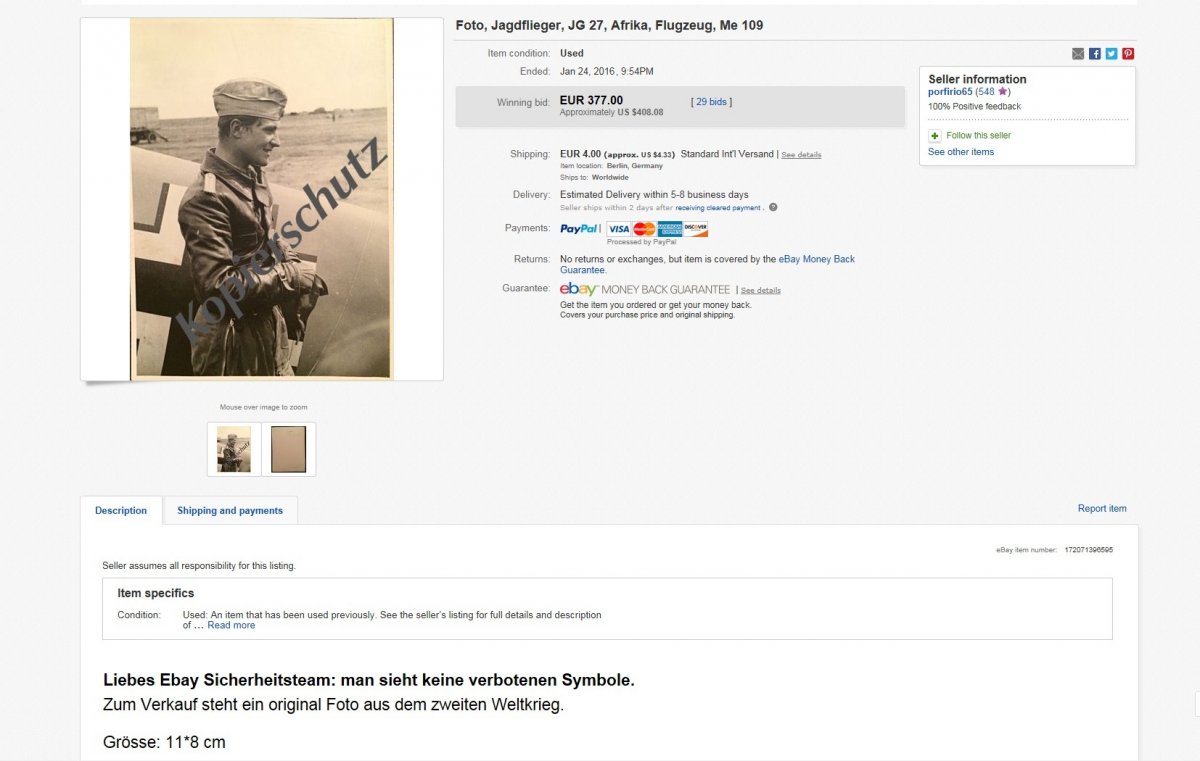Click the delivery help question mark icon

coord(773,208)
